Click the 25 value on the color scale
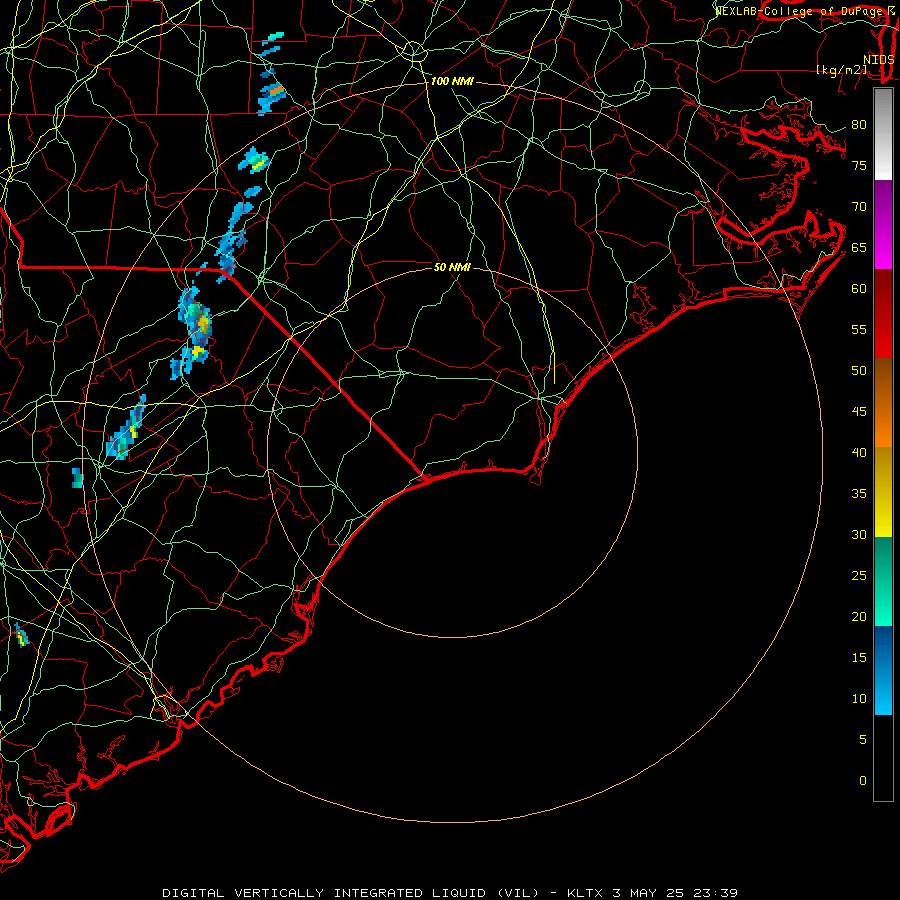This screenshot has height=900, width=900. (859, 576)
